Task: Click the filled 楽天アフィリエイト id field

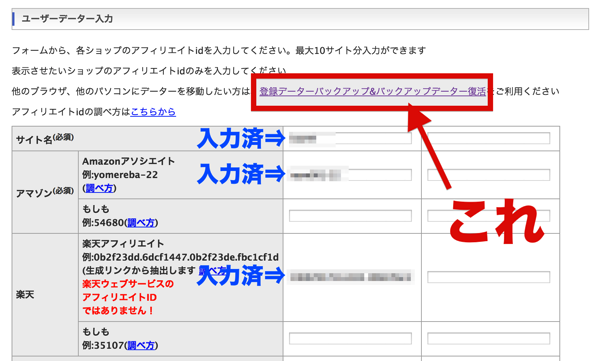Action: click(350, 277)
